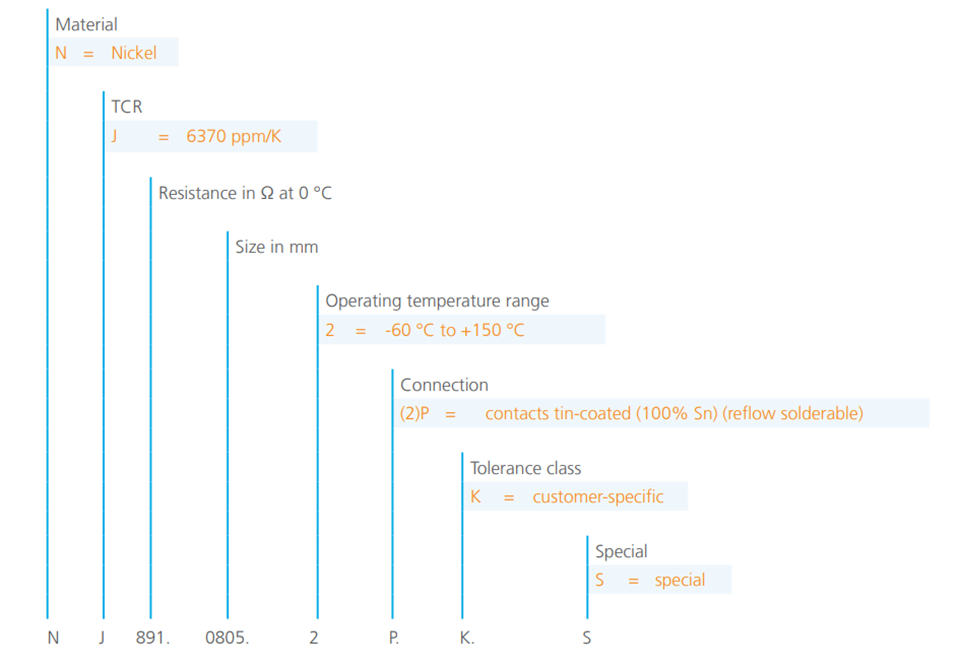Image resolution: width=960 pixels, height=669 pixels.
Task: Click the code letter J at bottom
Action: click(x=102, y=638)
